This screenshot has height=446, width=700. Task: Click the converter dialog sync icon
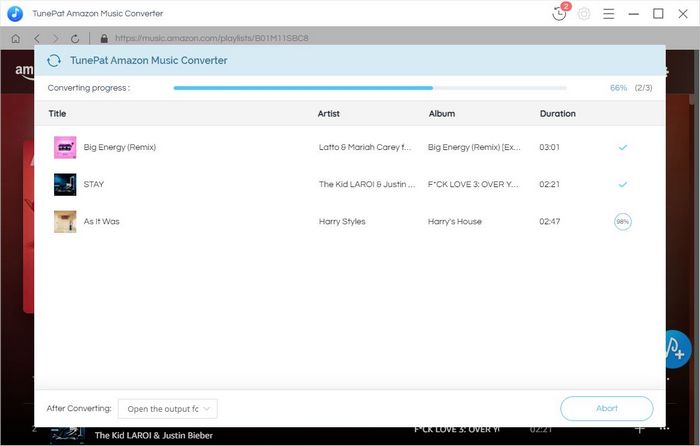pos(54,60)
